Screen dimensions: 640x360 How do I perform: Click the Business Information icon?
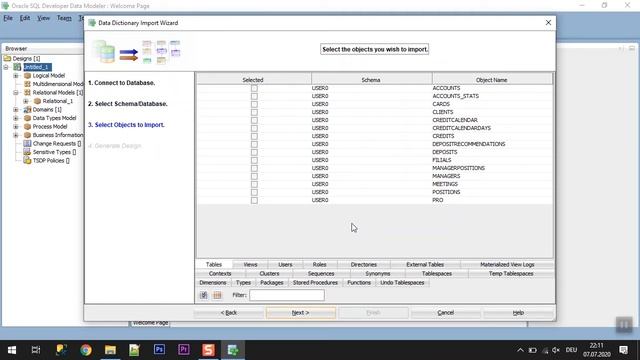point(27,135)
